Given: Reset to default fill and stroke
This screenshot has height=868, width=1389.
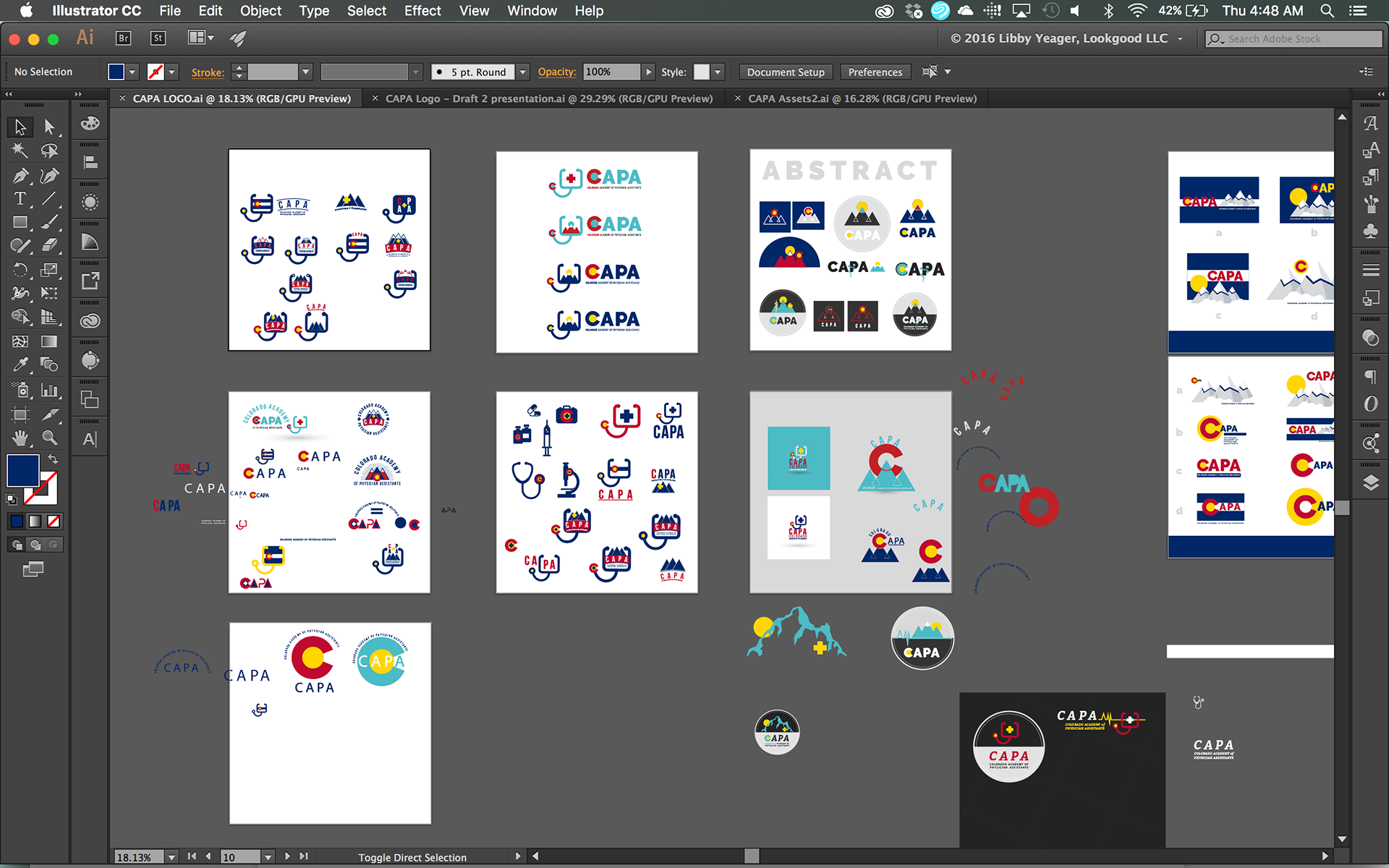Looking at the screenshot, I should (11, 499).
